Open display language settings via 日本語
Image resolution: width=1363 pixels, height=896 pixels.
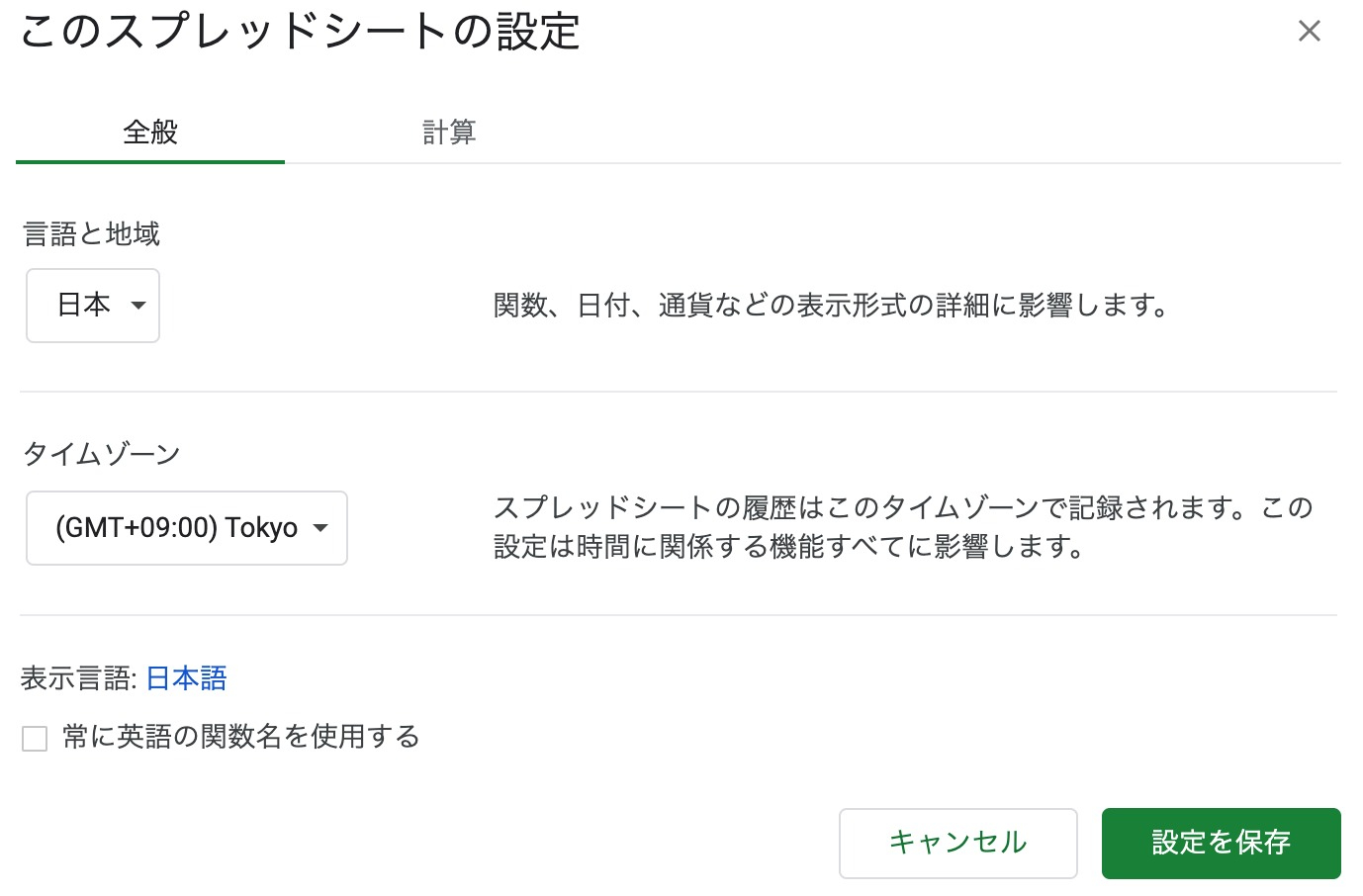coord(185,678)
